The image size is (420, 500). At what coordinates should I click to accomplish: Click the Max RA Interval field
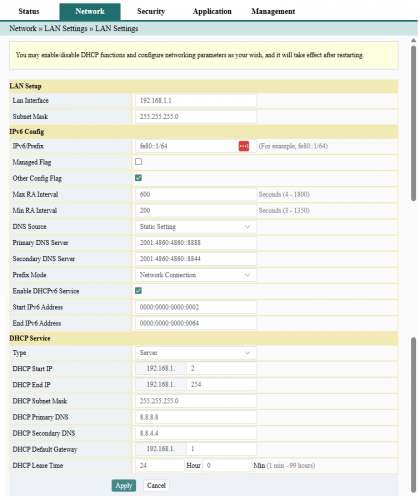196,194
